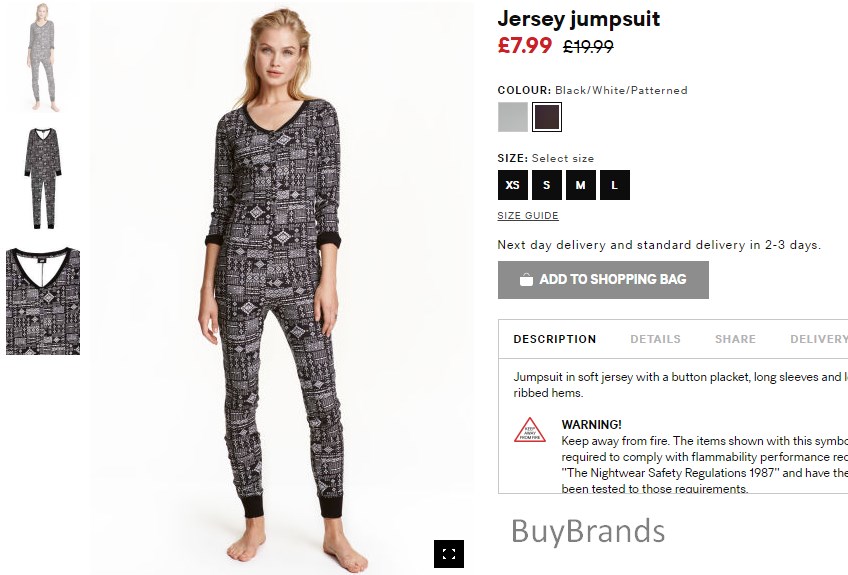Click the fire warning triangle icon
Screen dimensions: 848x575
click(x=529, y=430)
